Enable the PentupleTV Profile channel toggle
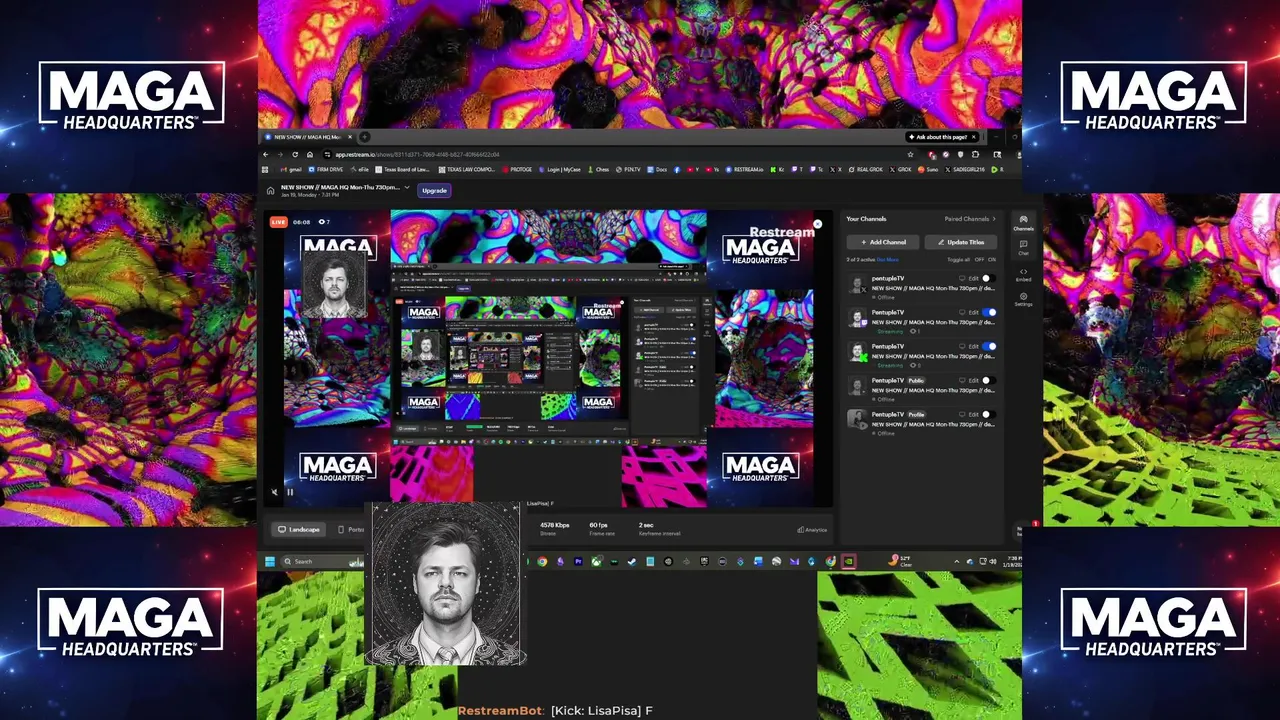 pyautogui.click(x=989, y=414)
